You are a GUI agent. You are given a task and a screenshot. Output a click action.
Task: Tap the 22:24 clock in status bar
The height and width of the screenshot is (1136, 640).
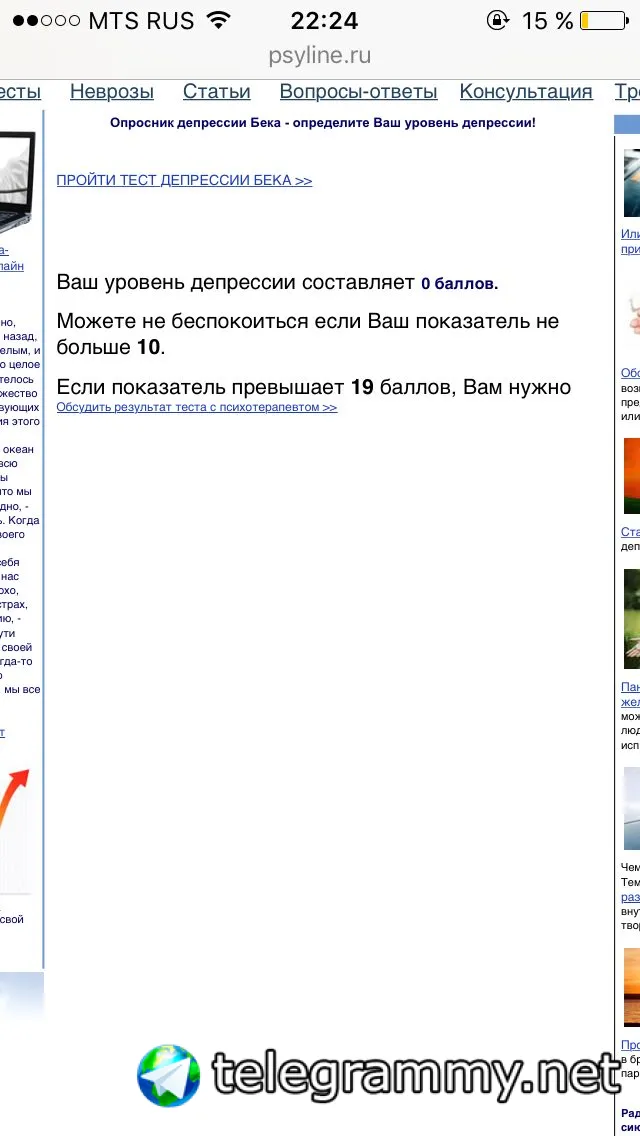pos(324,21)
